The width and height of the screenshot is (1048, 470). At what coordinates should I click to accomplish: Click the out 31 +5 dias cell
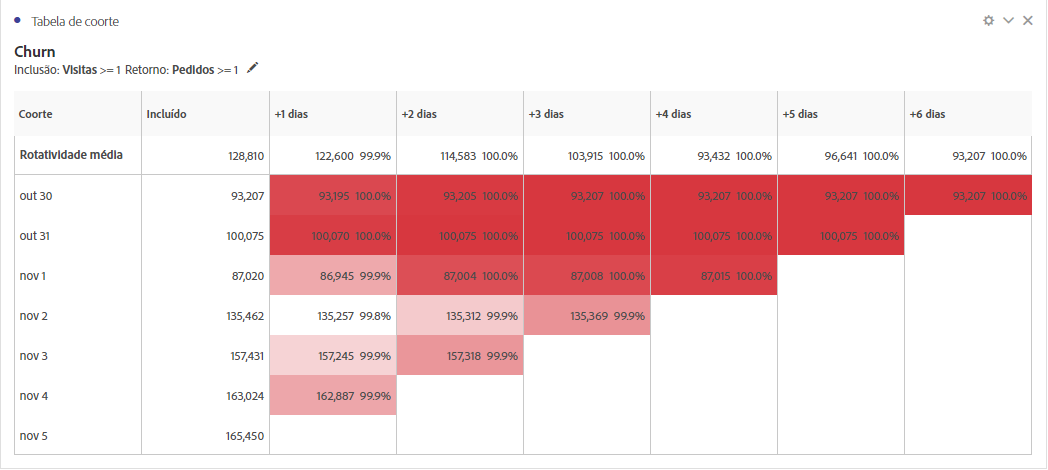tap(841, 235)
